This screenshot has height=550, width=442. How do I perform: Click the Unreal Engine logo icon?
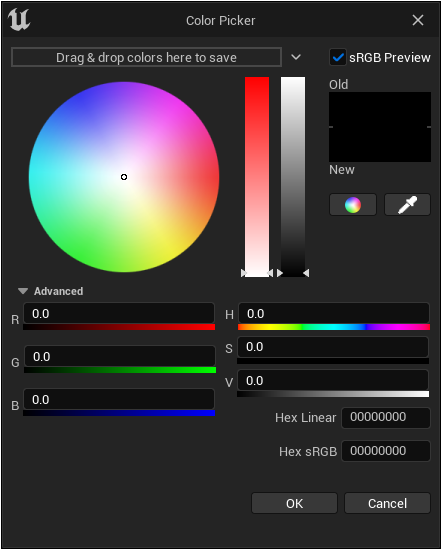pyautogui.click(x=19, y=20)
